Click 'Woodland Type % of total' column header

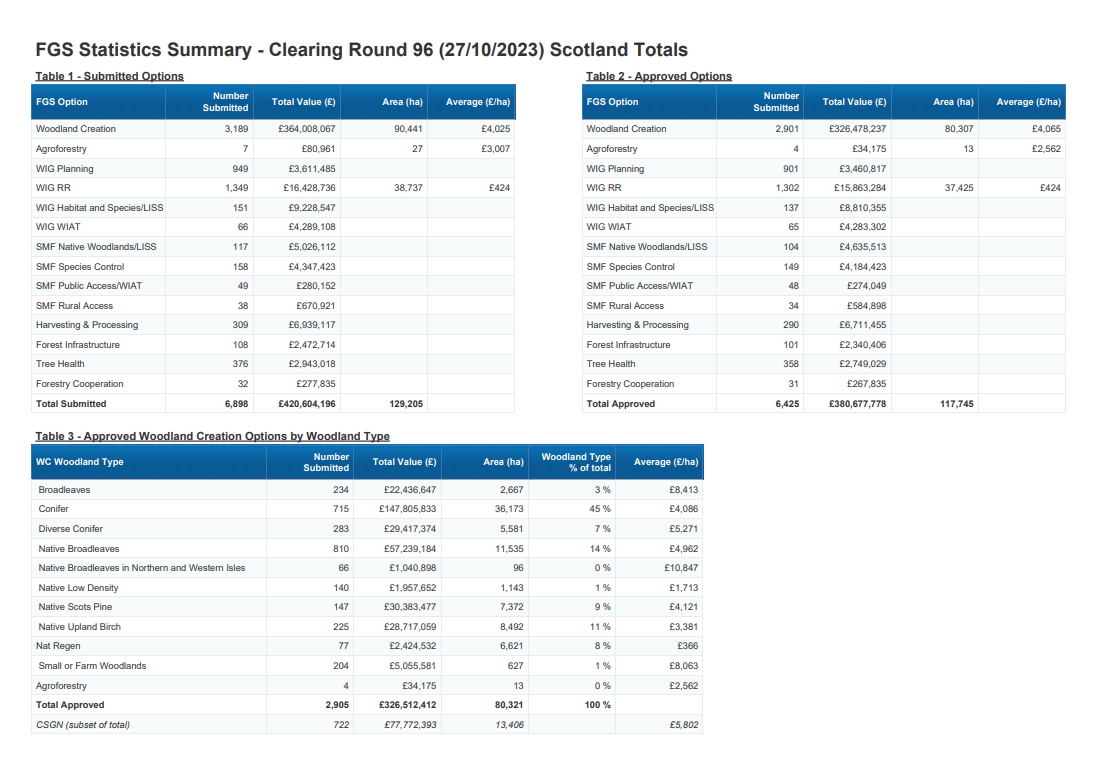(575, 462)
